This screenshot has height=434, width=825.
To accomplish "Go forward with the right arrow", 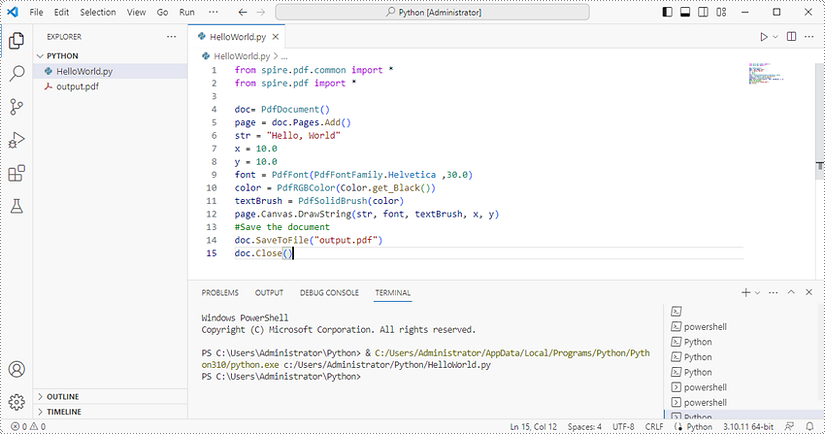I will 260,12.
